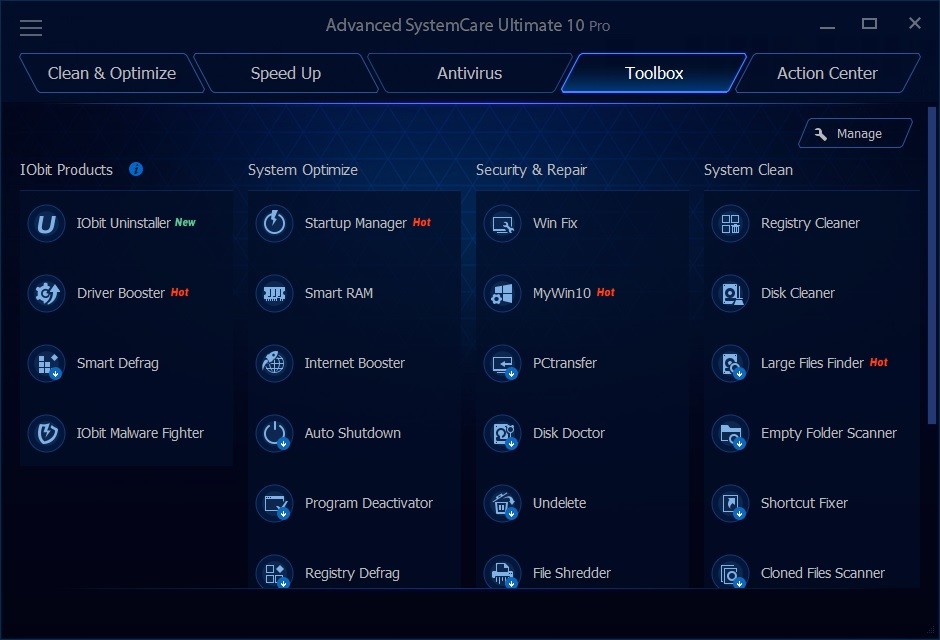
Task: Open the Shortcut Fixer icon
Action: coord(730,503)
